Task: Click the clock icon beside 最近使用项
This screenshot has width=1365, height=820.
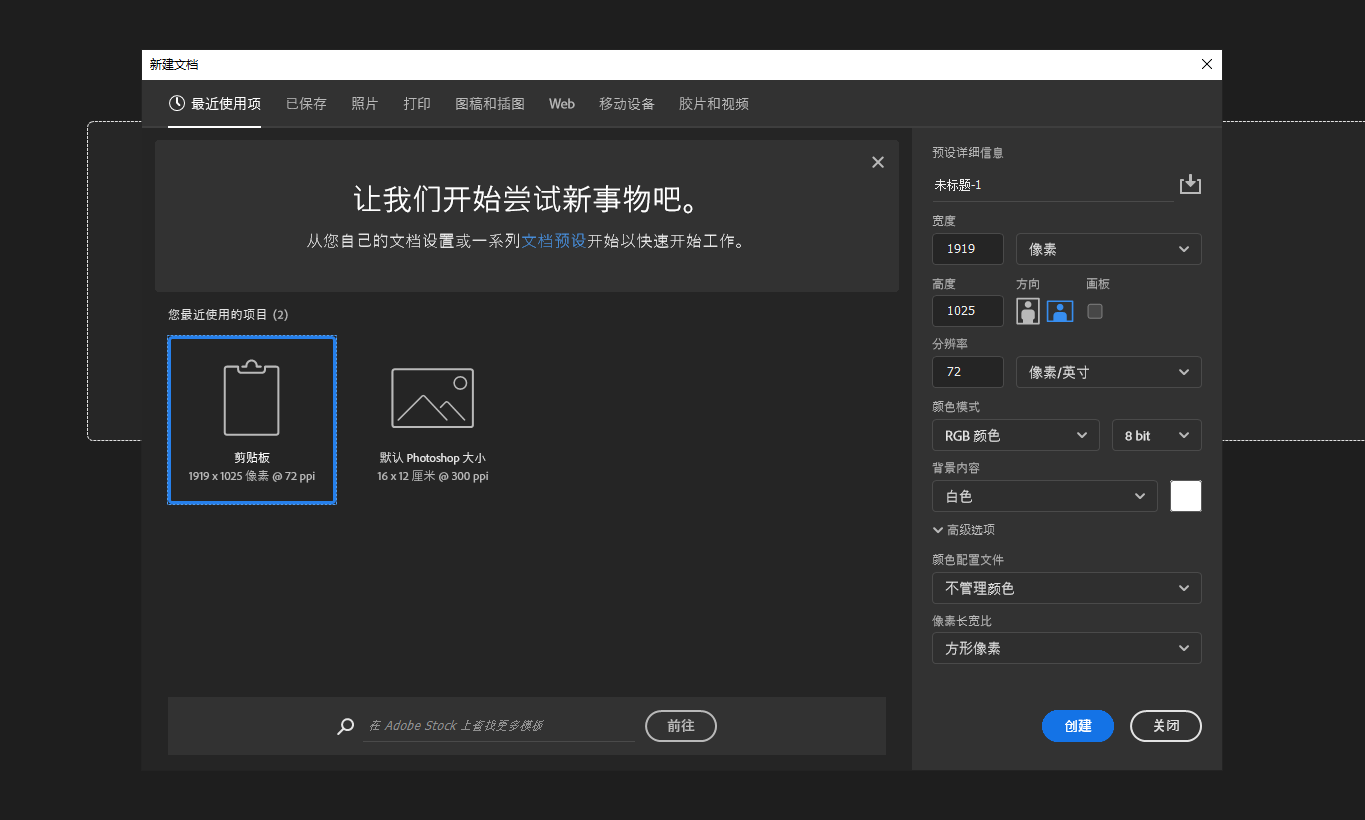Action: [177, 103]
